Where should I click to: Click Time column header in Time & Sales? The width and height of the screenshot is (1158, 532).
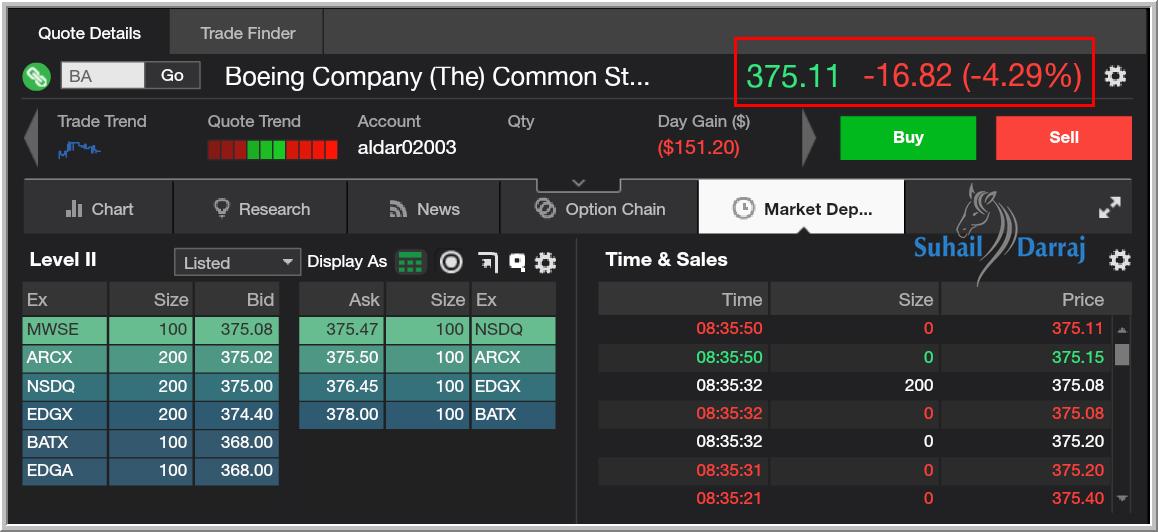[683, 299]
